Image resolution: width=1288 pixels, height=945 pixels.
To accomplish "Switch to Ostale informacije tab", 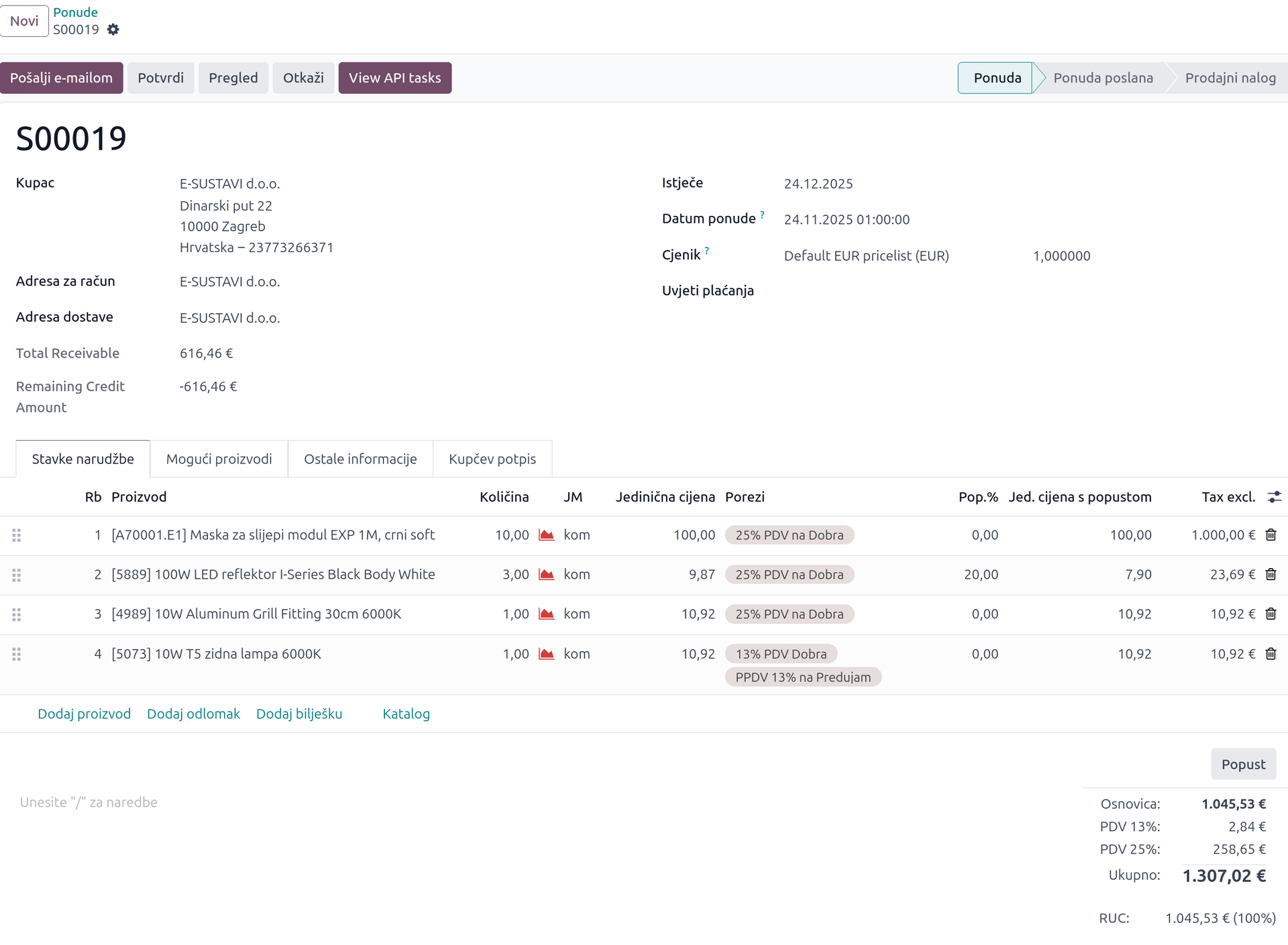I will point(360,459).
